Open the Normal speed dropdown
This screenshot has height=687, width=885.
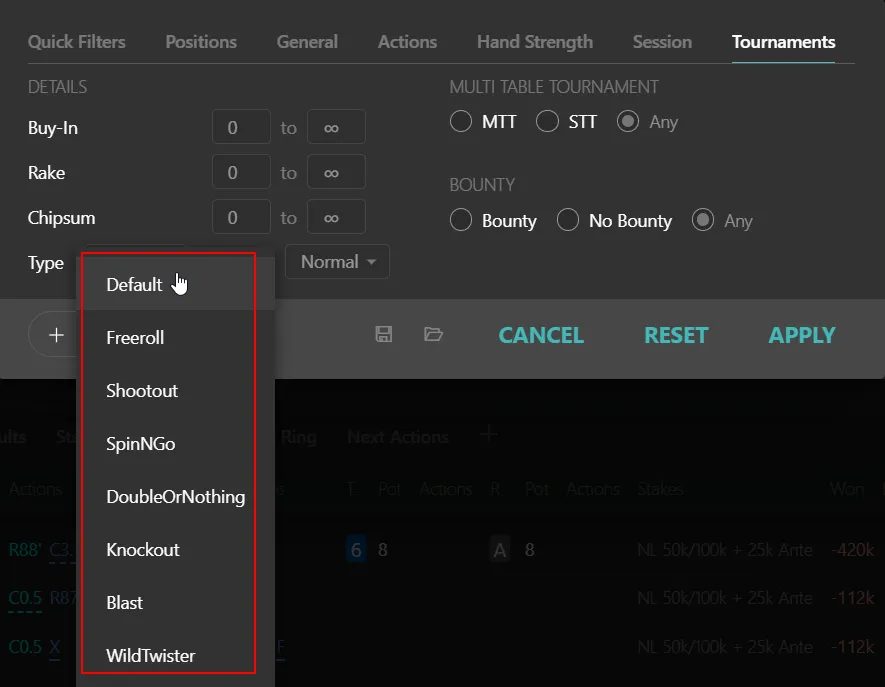tap(338, 262)
